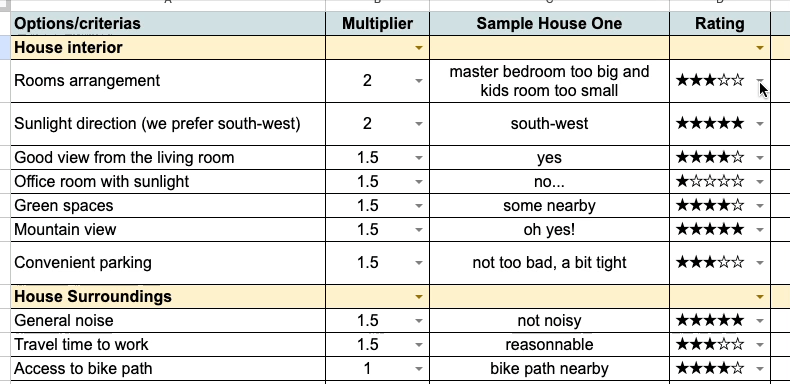Viewport: 790px width, 384px height.
Task: Expand House interior multiplier dropdown arrow
Action: click(x=418, y=48)
